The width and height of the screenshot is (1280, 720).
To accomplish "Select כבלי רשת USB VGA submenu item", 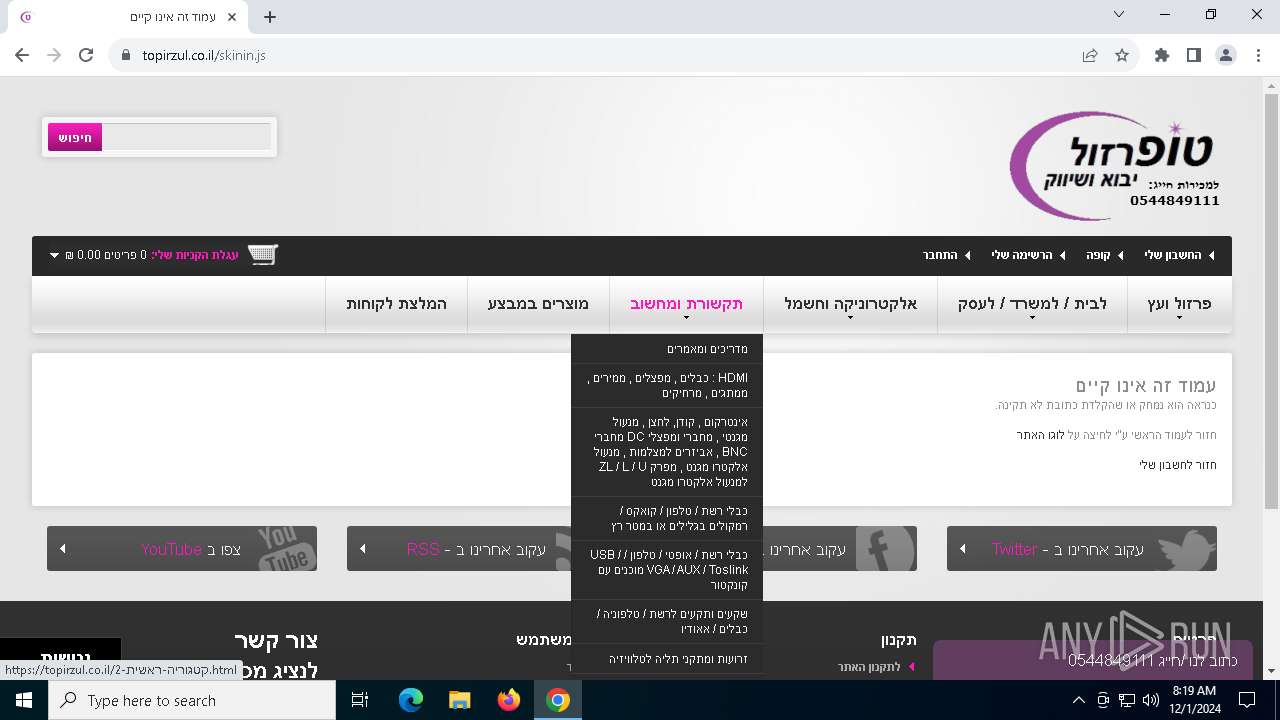I will [x=667, y=570].
